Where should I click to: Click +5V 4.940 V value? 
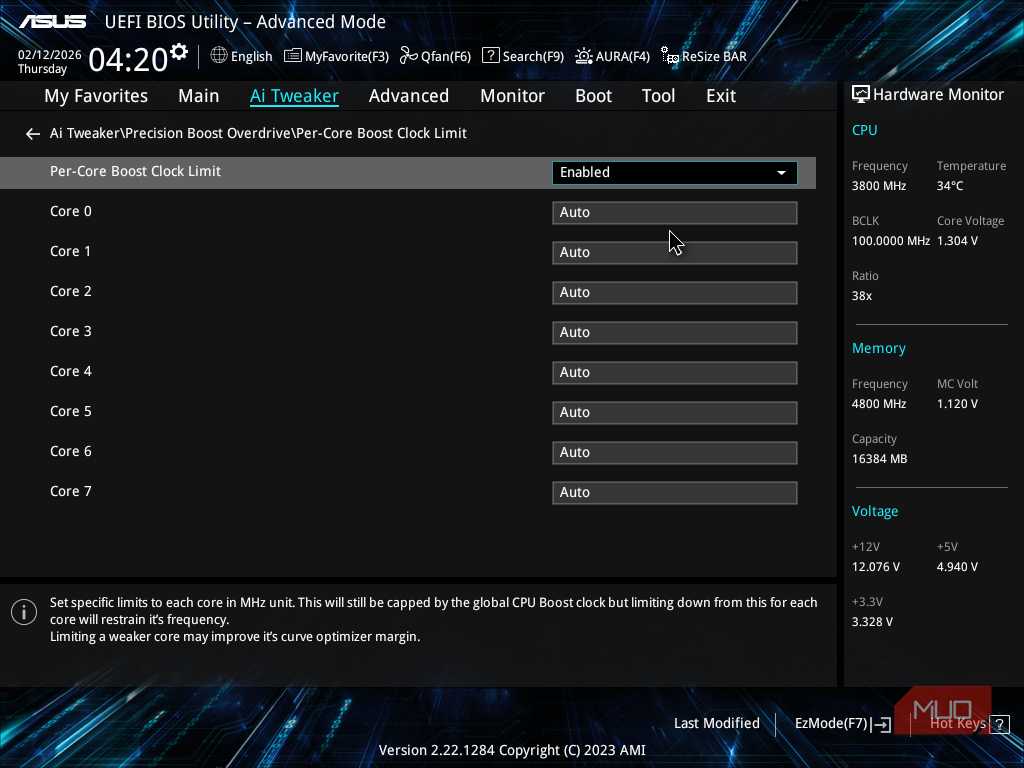coord(957,567)
